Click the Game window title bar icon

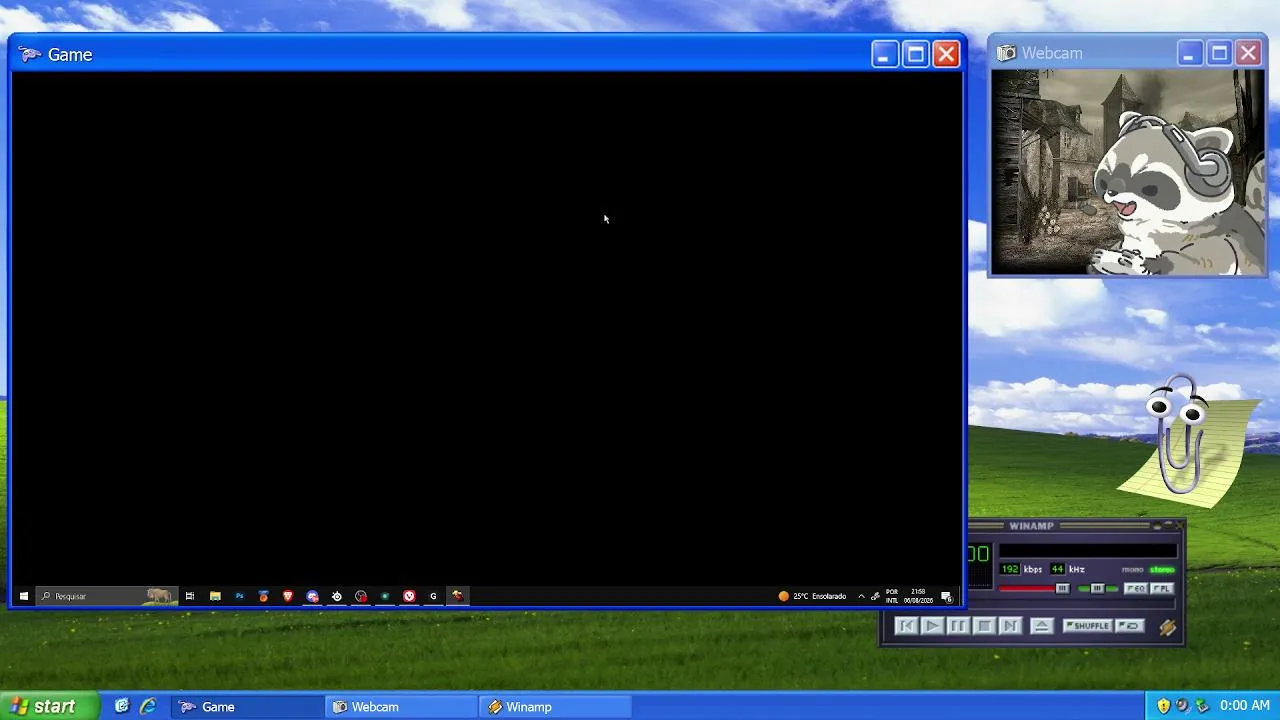tap(30, 54)
